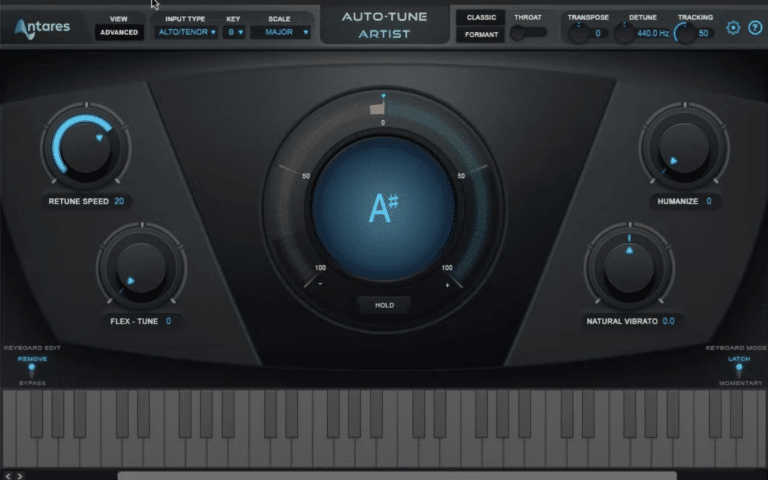The width and height of the screenshot is (768, 480).
Task: Toggle the Throat switch
Action: (x=528, y=33)
